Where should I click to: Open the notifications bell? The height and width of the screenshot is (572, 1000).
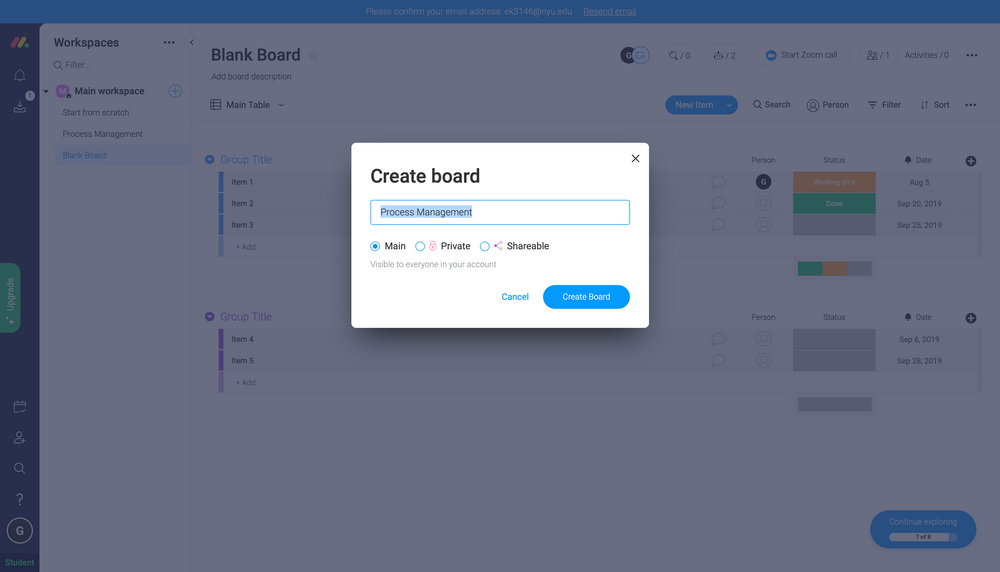click(x=20, y=75)
